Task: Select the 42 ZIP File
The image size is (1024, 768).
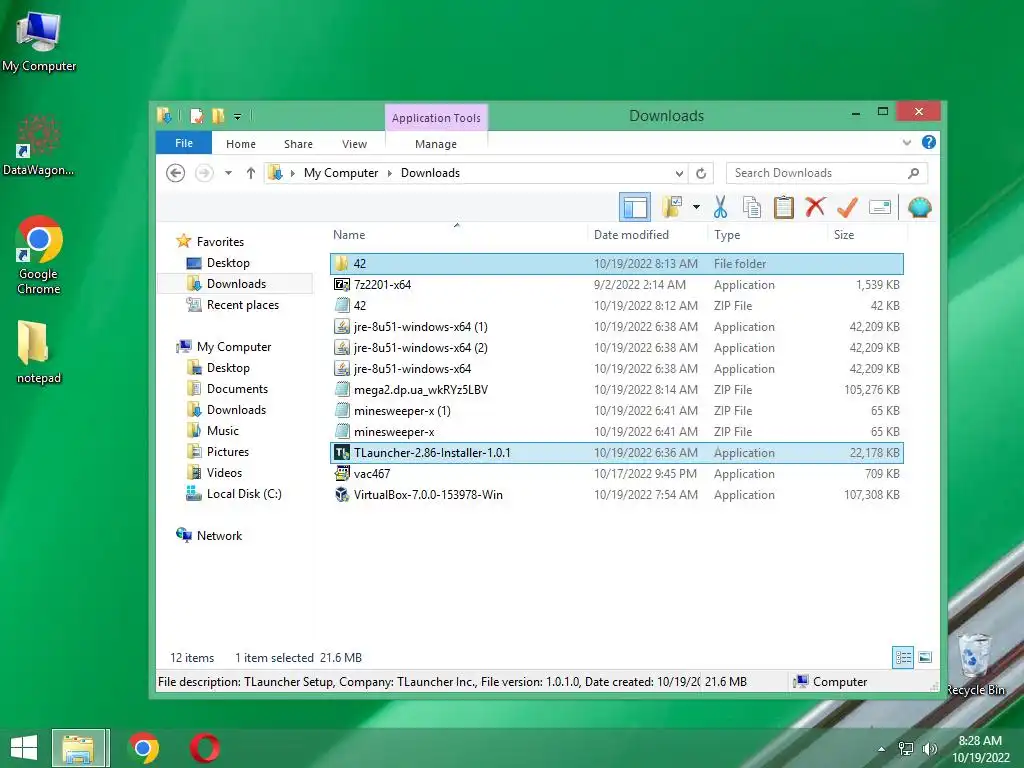Action: click(x=616, y=306)
